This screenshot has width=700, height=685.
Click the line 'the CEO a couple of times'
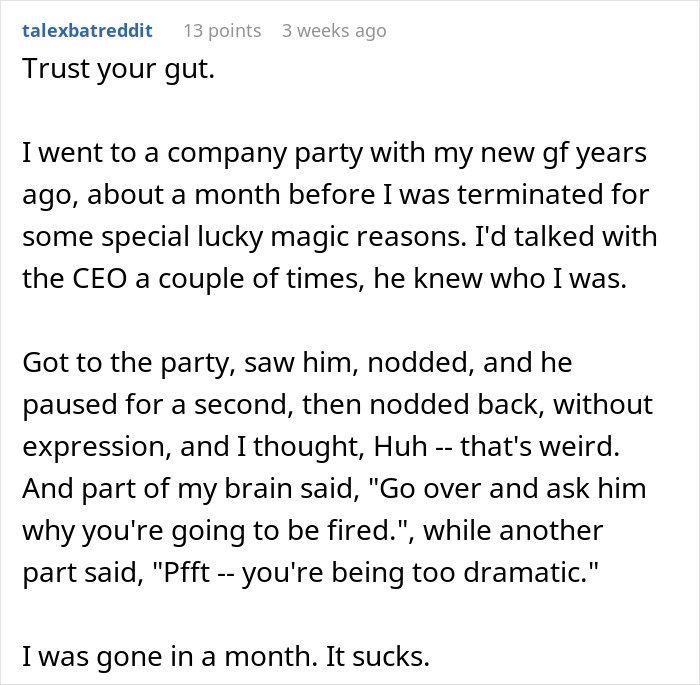click(x=325, y=279)
